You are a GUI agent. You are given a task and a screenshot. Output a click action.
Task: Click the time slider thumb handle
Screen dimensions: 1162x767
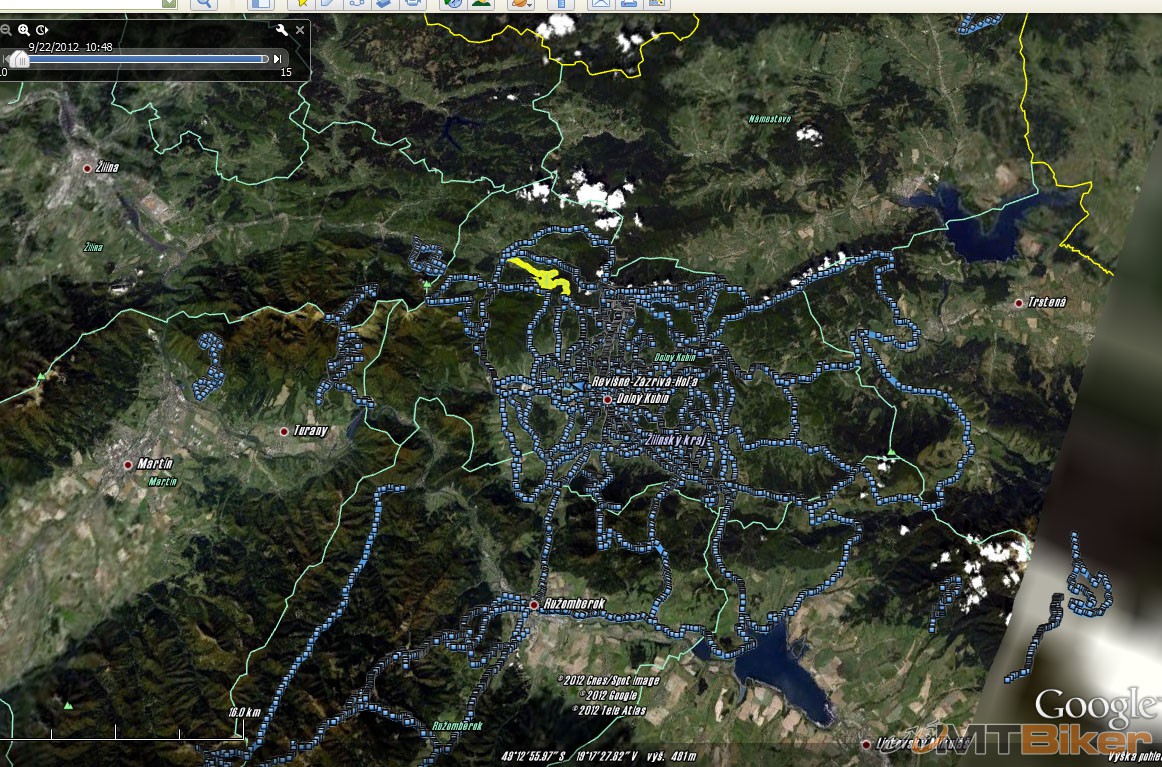[x=19, y=59]
